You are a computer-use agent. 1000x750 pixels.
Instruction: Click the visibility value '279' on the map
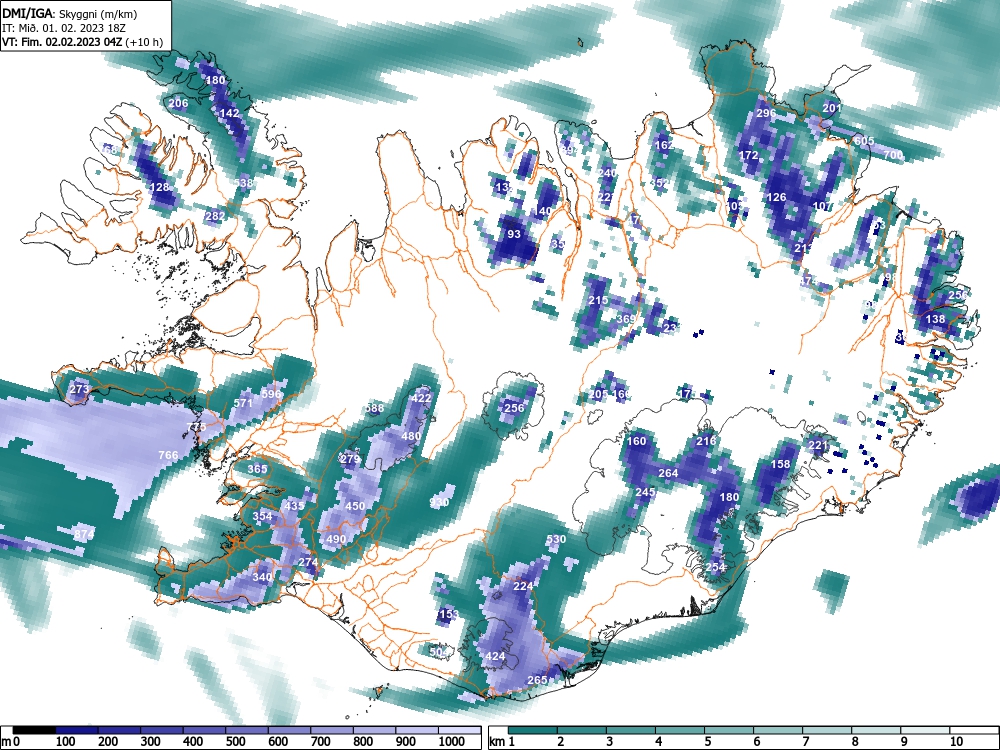[350, 459]
